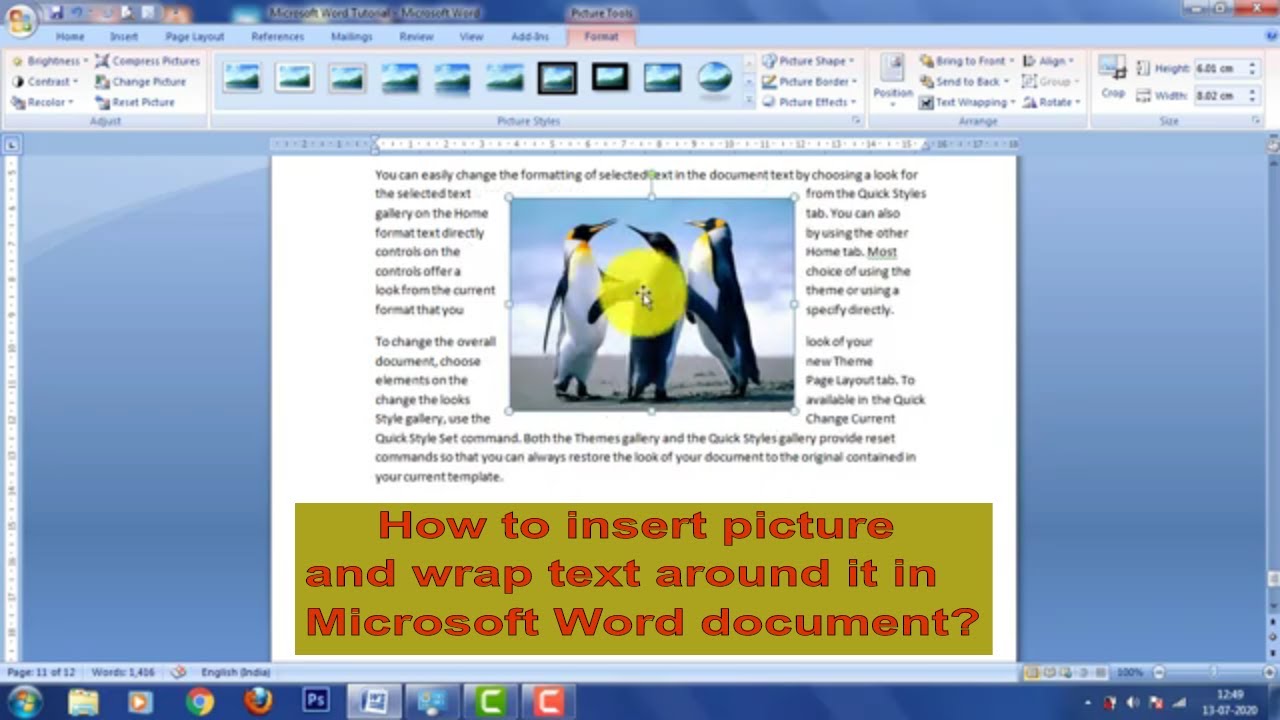
Task: Click the 100% zoom level button
Action: 1130,673
